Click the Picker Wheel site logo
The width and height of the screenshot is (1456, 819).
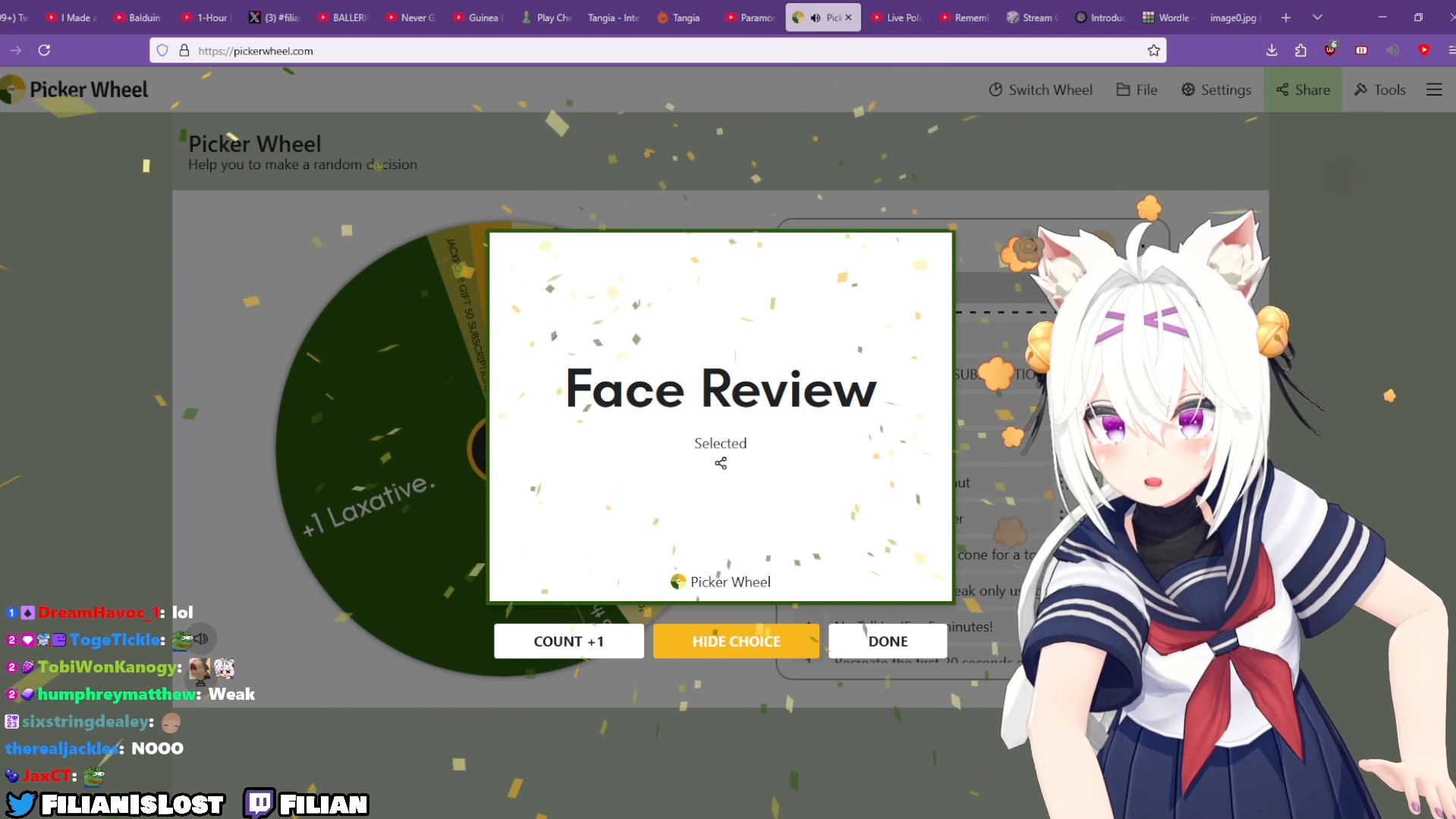[x=74, y=90]
